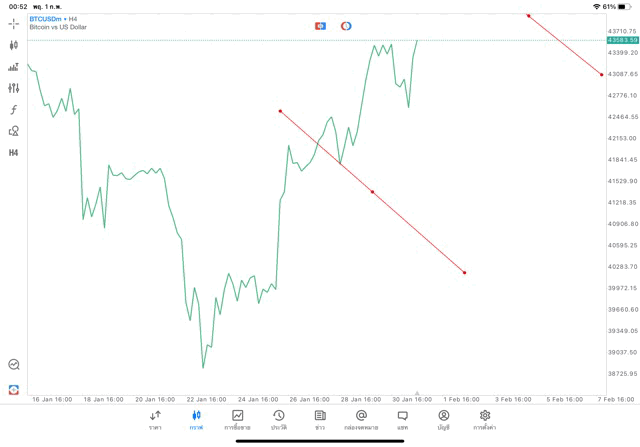Activate the crosshair cursor tool
This screenshot has width=640, height=447.
click(x=14, y=22)
